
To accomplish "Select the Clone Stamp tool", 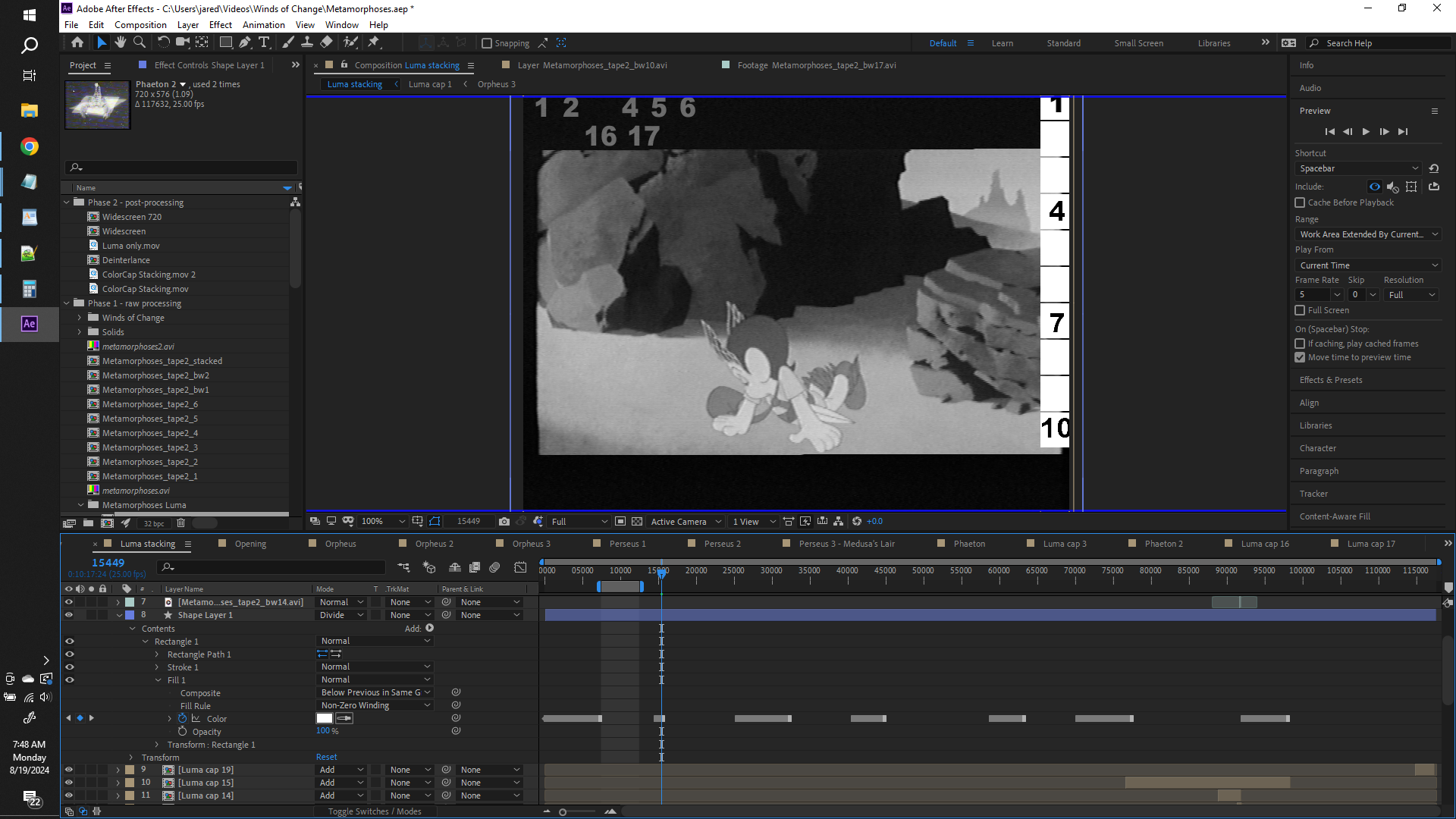I will point(307,42).
